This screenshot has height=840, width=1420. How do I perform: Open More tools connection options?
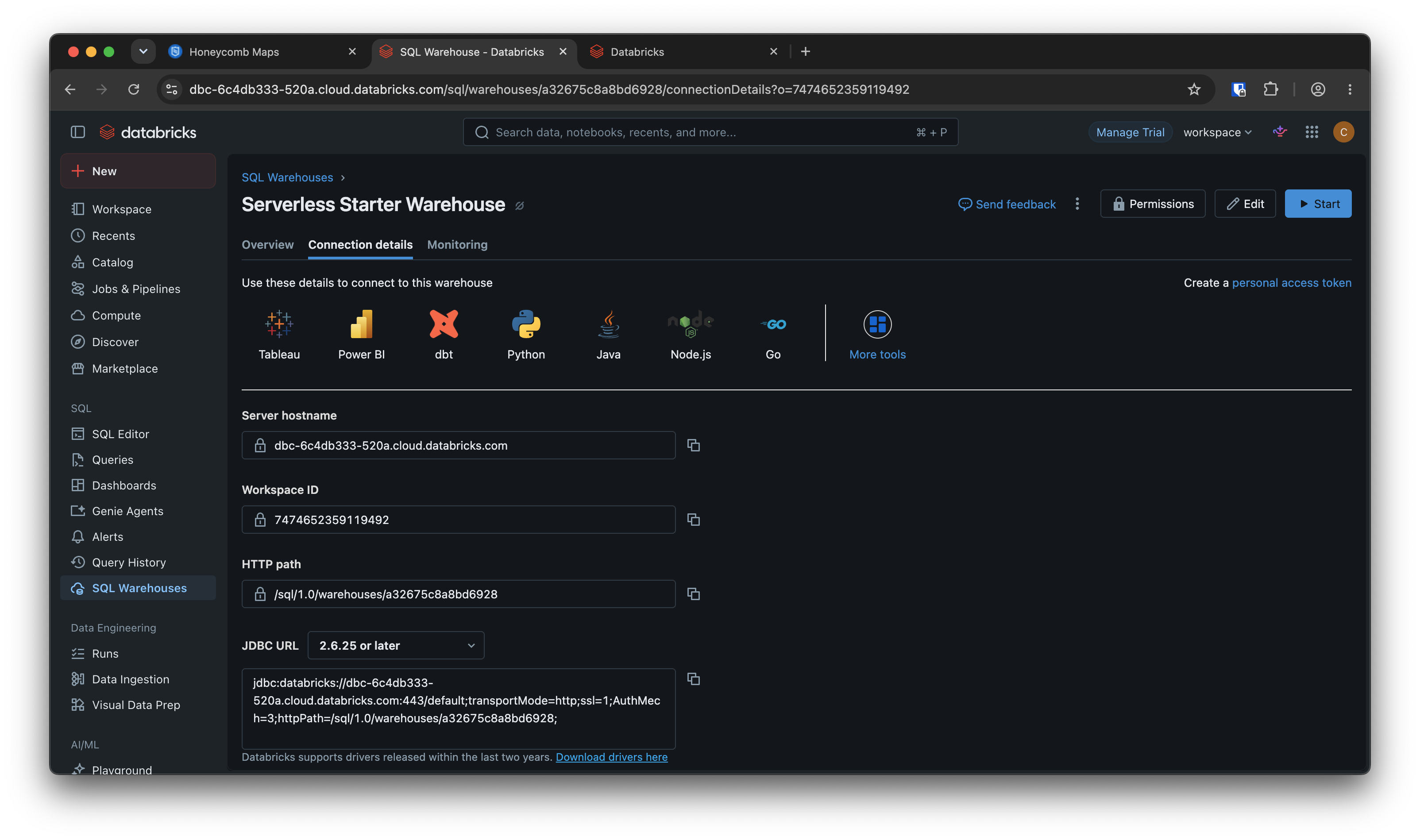877,335
